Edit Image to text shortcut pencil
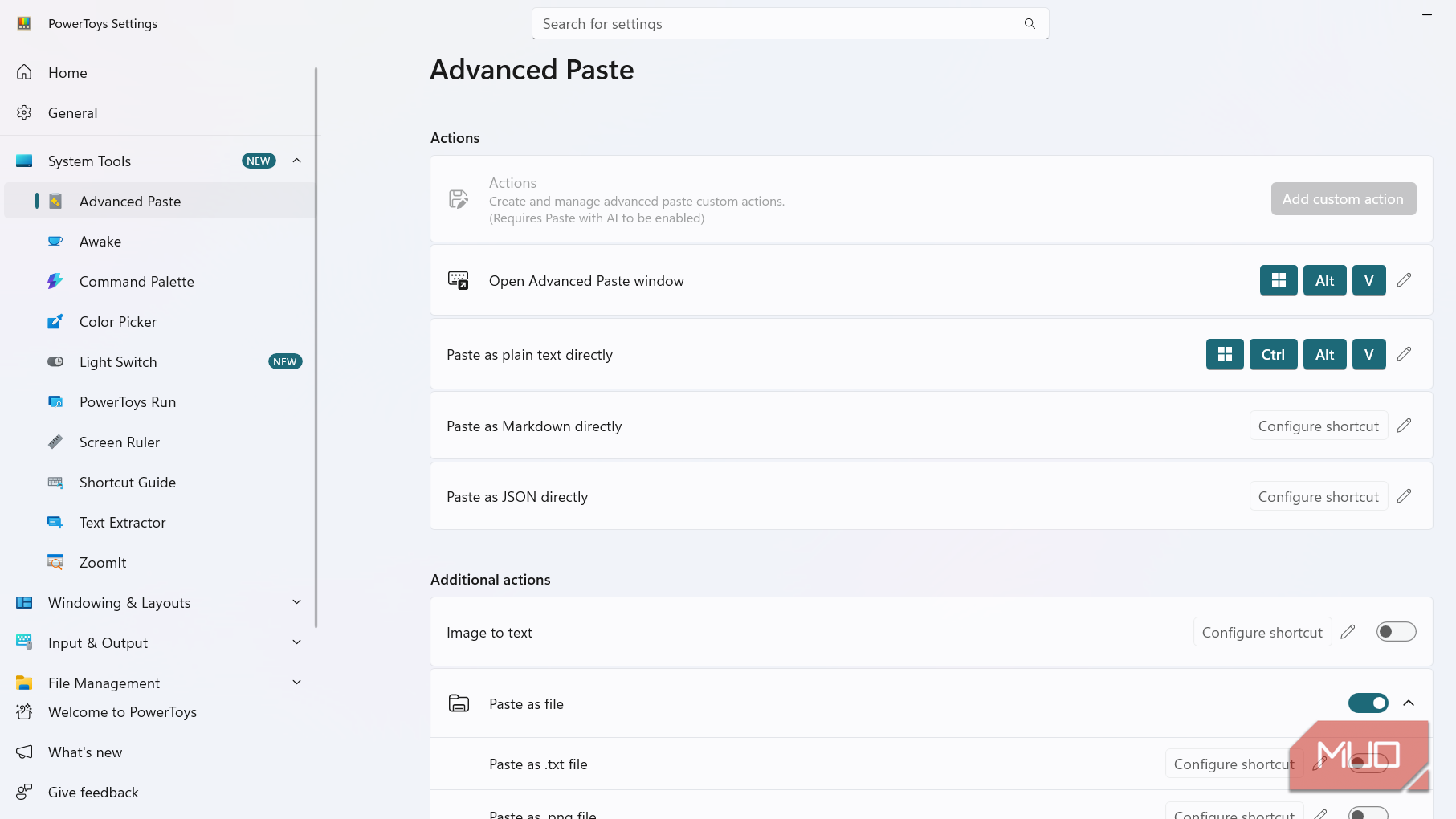 (1348, 632)
